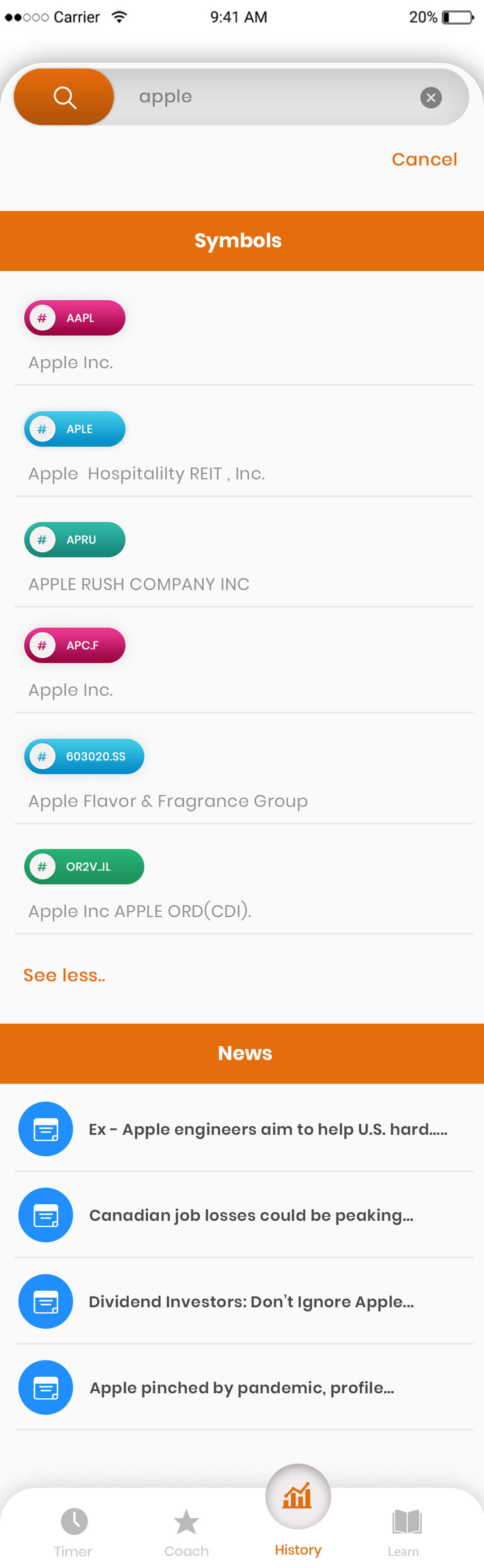The image size is (484, 1568).
Task: Select the 603020.SS symbol badge
Action: [x=84, y=756]
